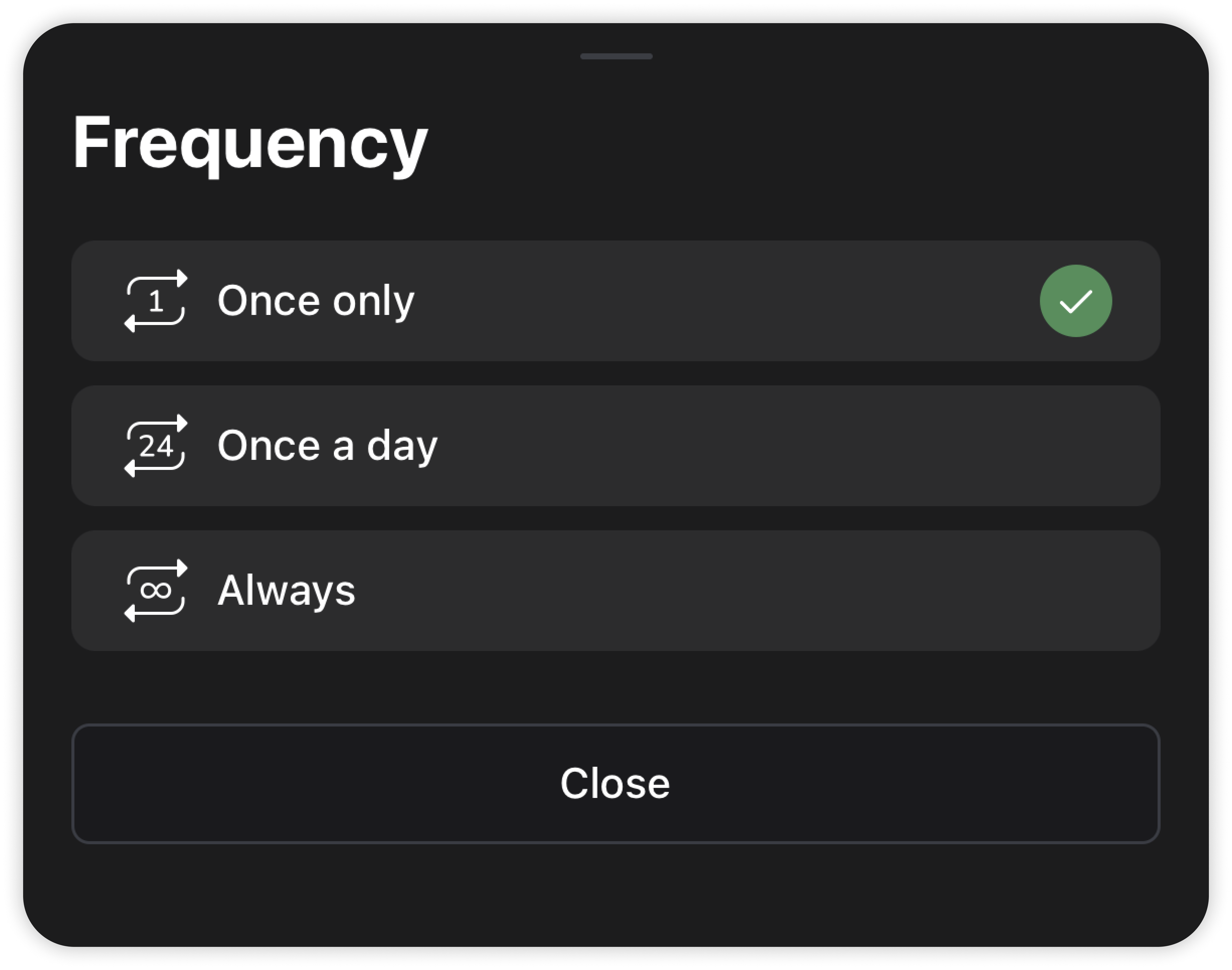Click the "Close" text to dismiss the sheet

coord(615,784)
